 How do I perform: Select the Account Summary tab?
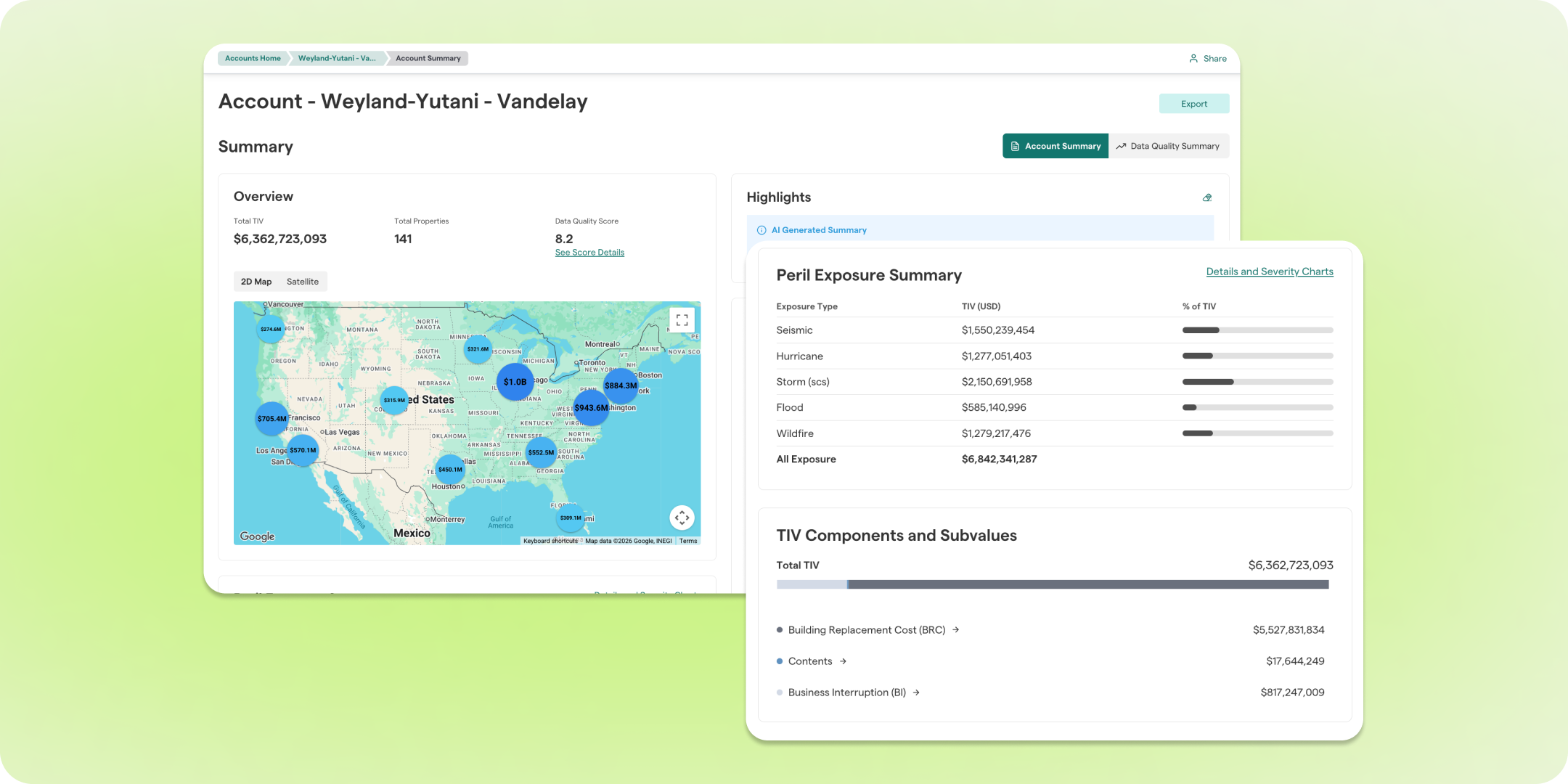1055,146
